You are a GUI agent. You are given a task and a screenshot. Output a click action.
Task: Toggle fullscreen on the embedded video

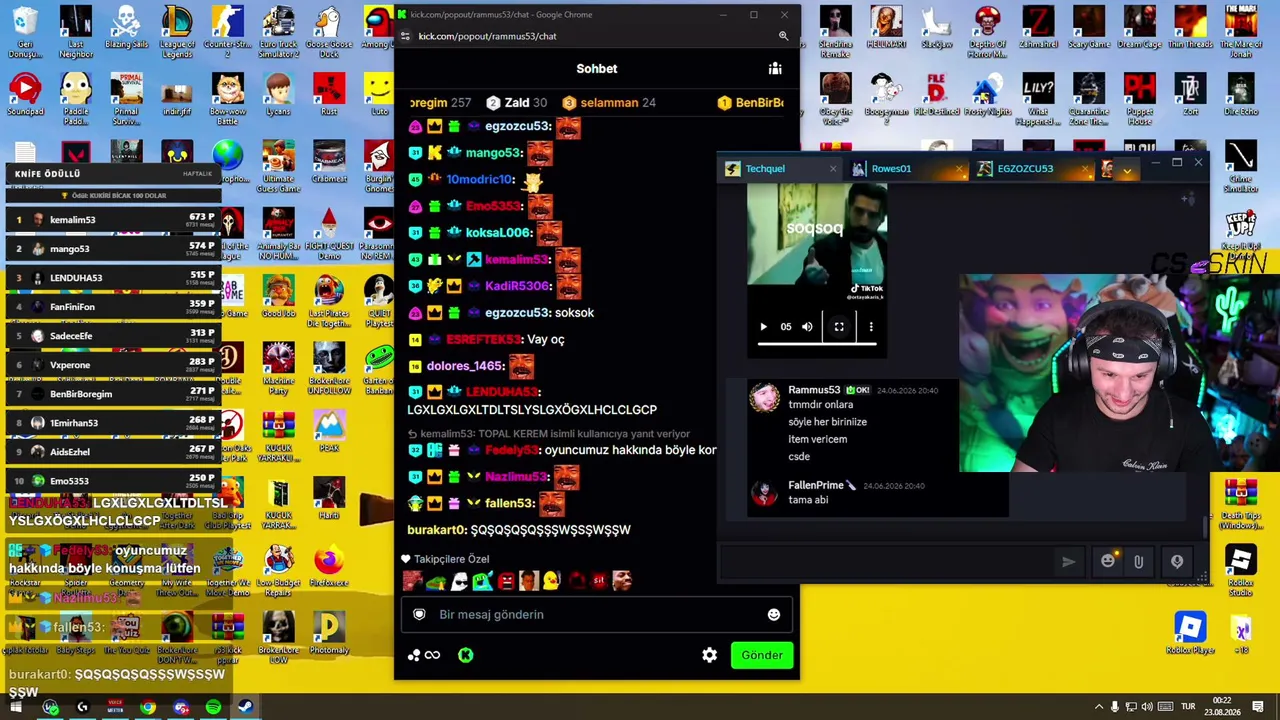tap(839, 327)
